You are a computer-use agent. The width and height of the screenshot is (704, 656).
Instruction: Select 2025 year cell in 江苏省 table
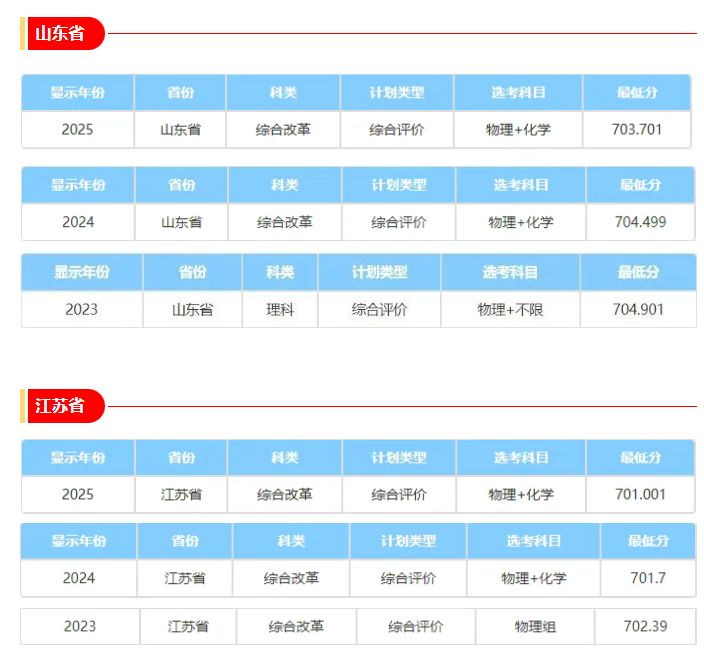78,494
